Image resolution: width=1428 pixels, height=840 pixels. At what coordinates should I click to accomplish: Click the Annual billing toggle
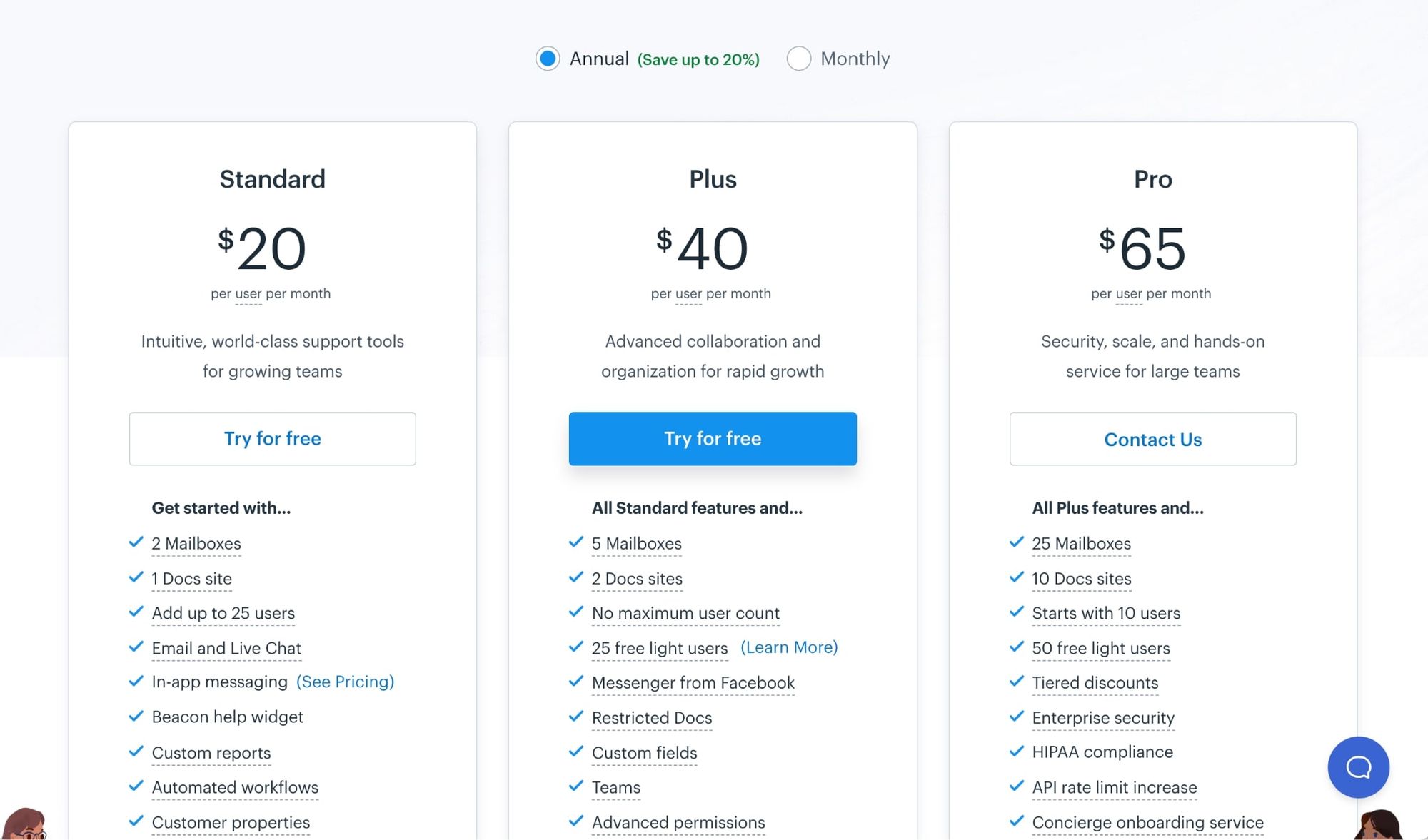549,57
